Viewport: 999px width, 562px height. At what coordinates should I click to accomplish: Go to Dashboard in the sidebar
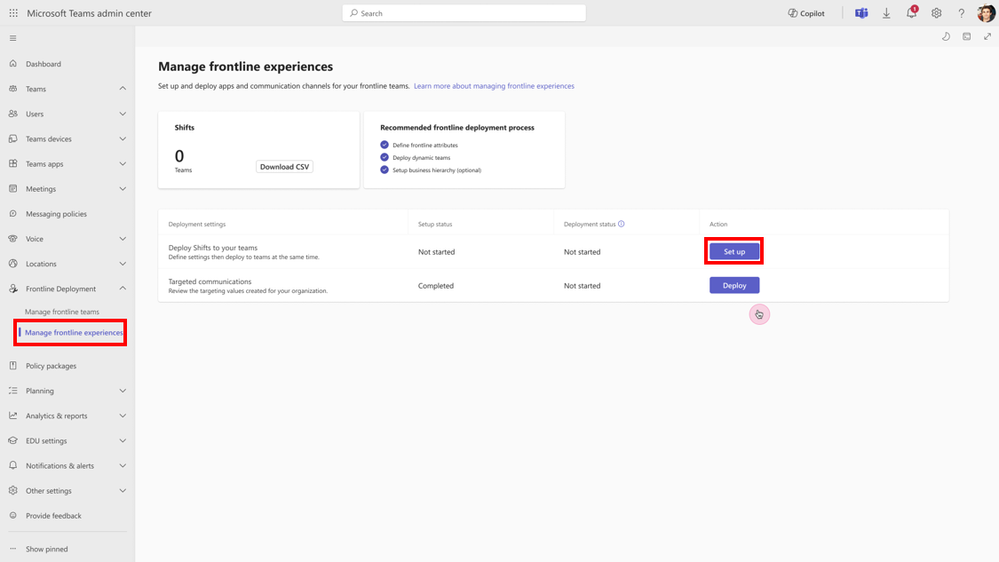point(43,64)
